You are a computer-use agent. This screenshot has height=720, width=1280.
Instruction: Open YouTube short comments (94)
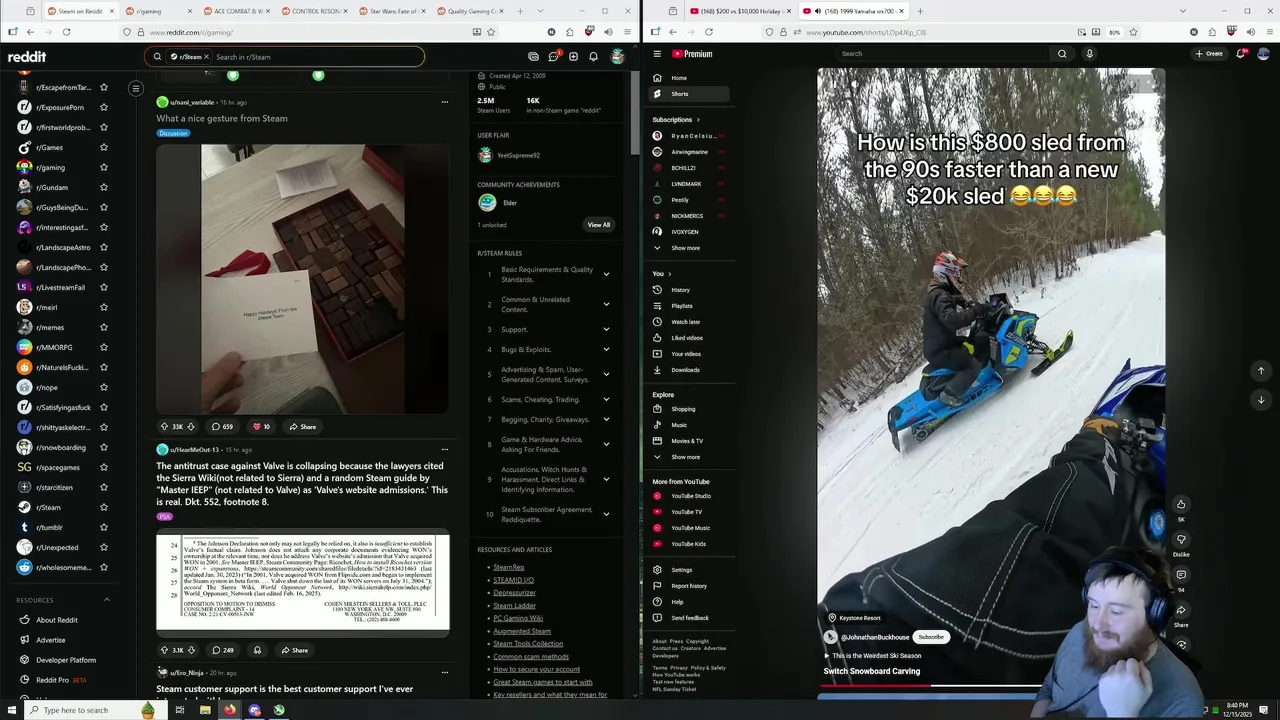[x=1181, y=575]
